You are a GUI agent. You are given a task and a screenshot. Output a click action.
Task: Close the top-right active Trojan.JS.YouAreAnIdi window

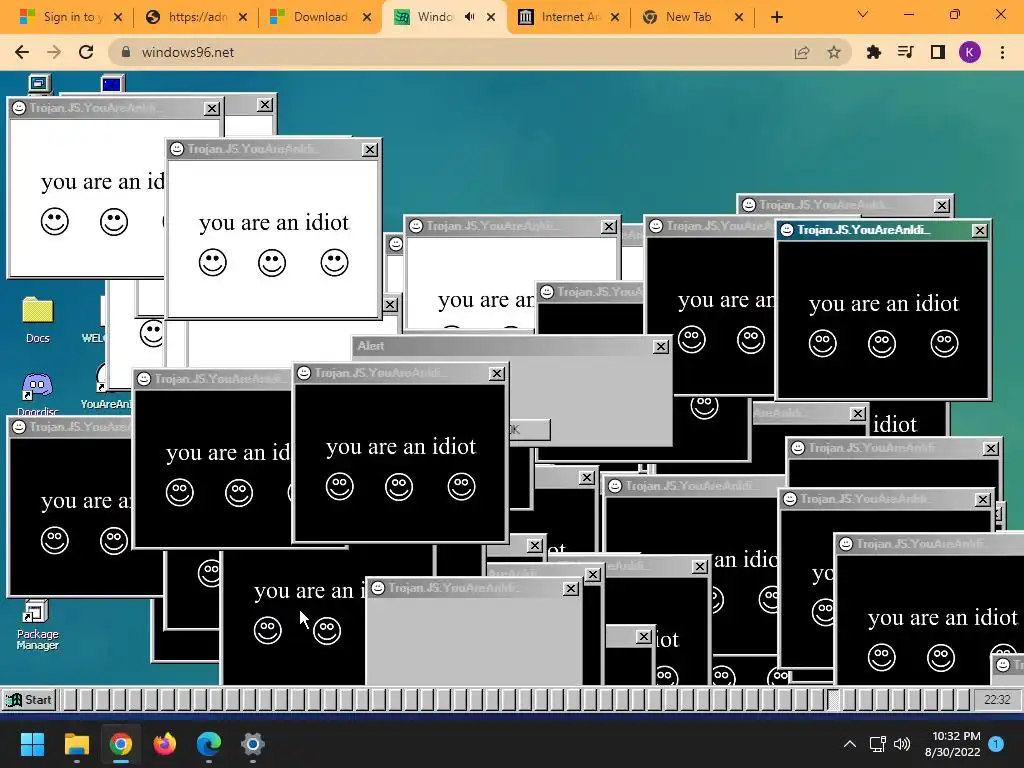pos(980,231)
